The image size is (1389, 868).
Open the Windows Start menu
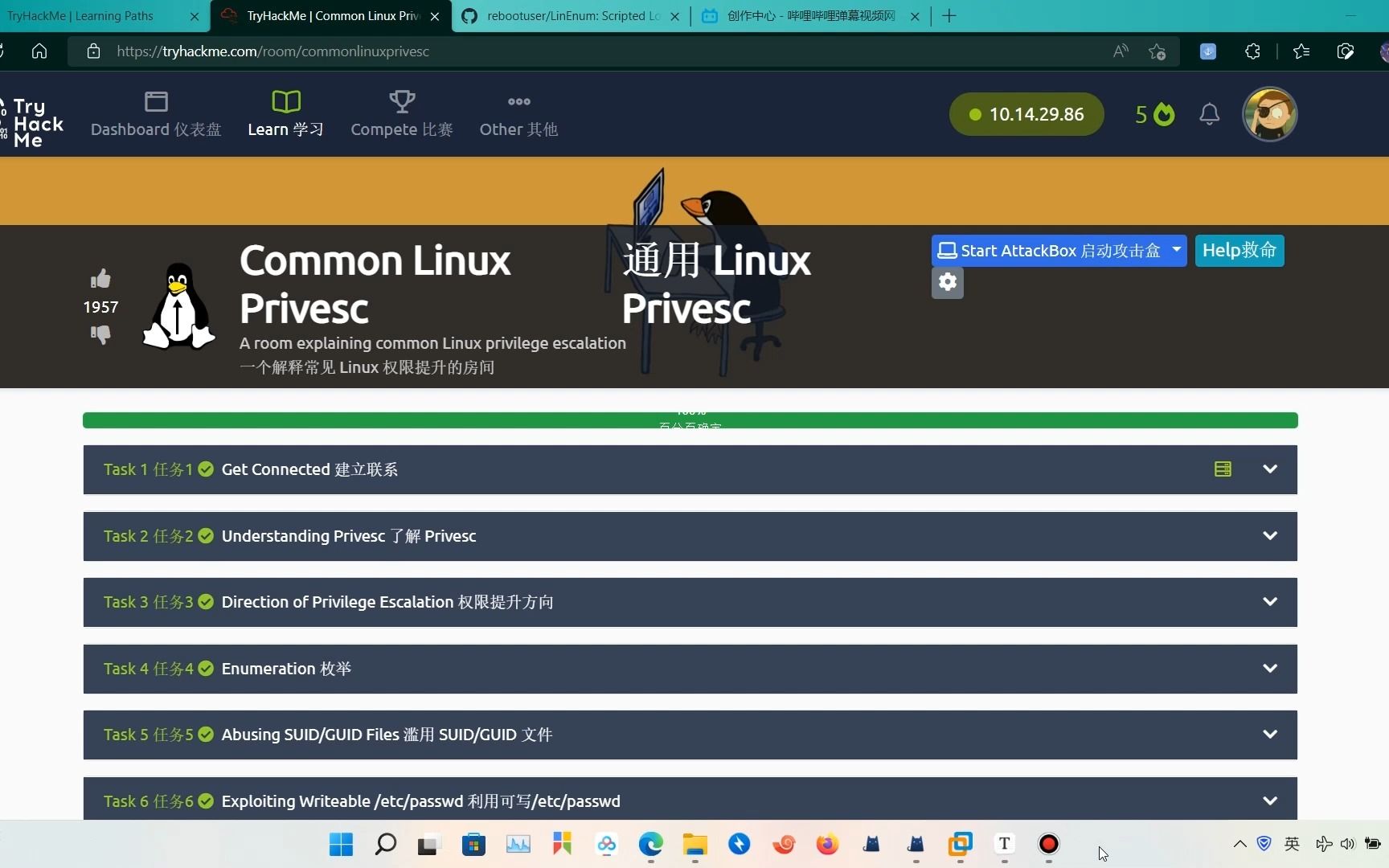pos(341,844)
